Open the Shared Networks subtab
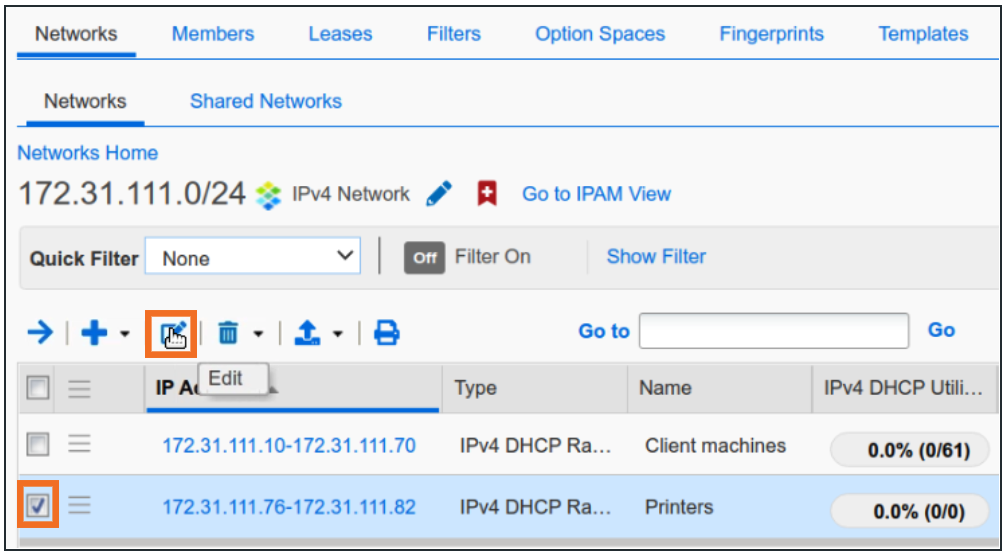 (x=265, y=101)
